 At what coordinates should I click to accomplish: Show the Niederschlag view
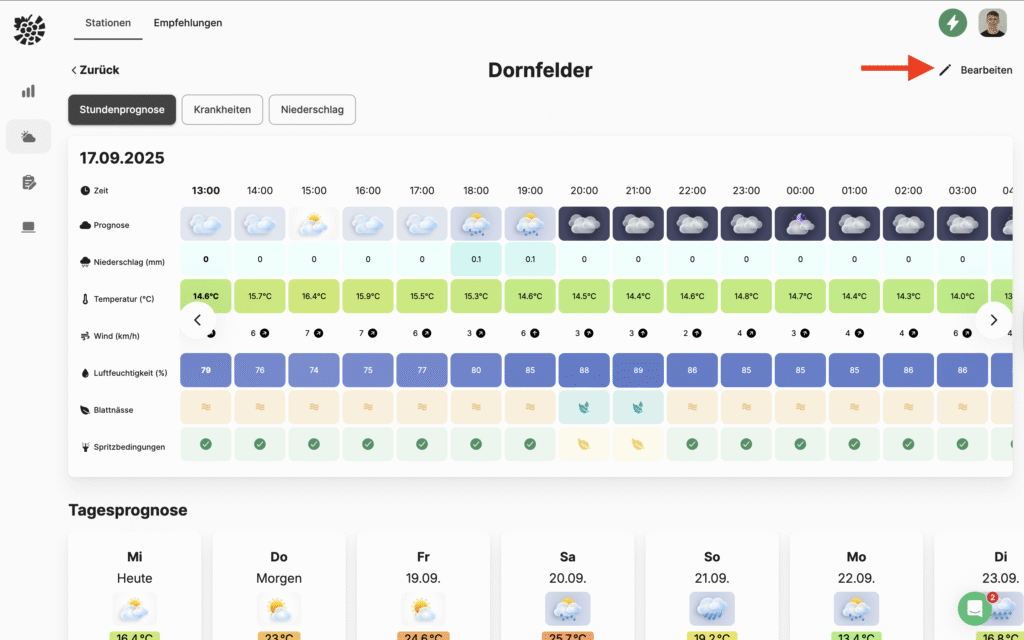pos(312,110)
